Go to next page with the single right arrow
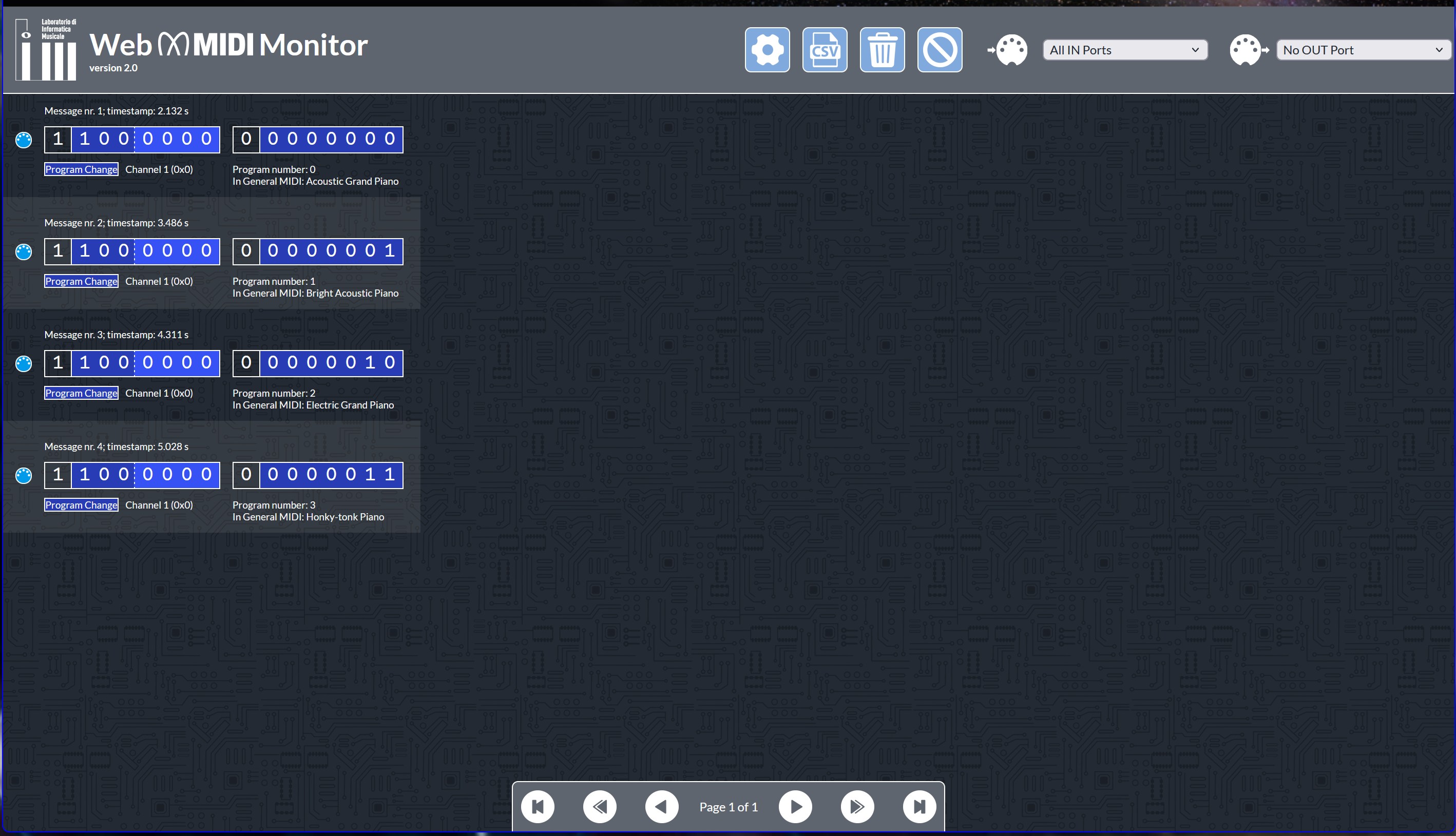 pyautogui.click(x=795, y=807)
